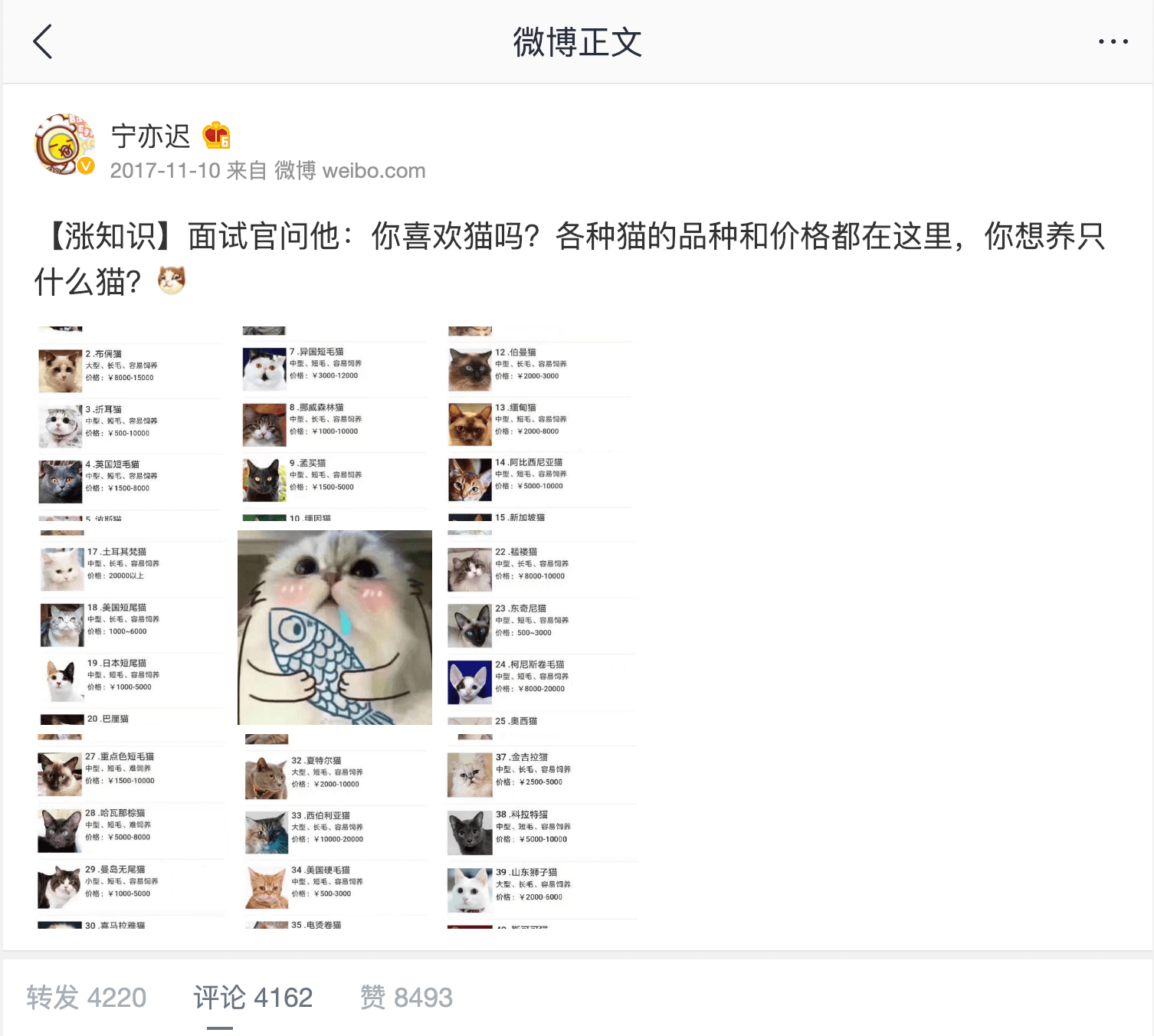Tap the cat face emoji in the post
This screenshot has width=1154, height=1036.
172,280
